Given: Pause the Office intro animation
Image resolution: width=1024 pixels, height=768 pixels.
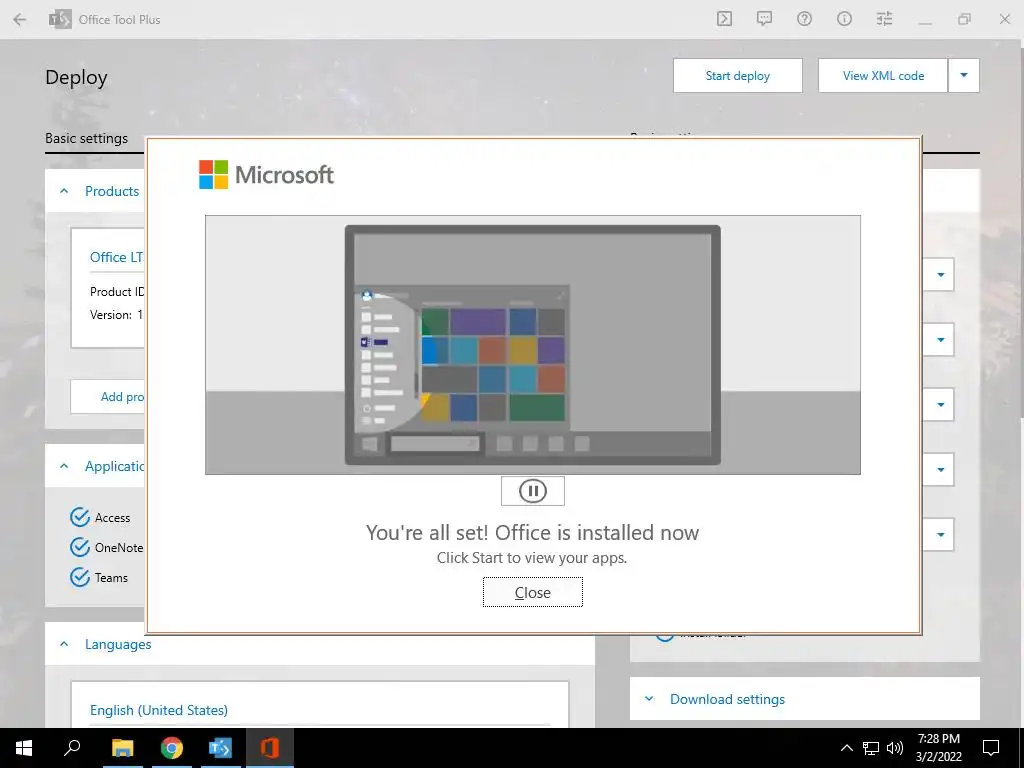Looking at the screenshot, I should coord(532,491).
